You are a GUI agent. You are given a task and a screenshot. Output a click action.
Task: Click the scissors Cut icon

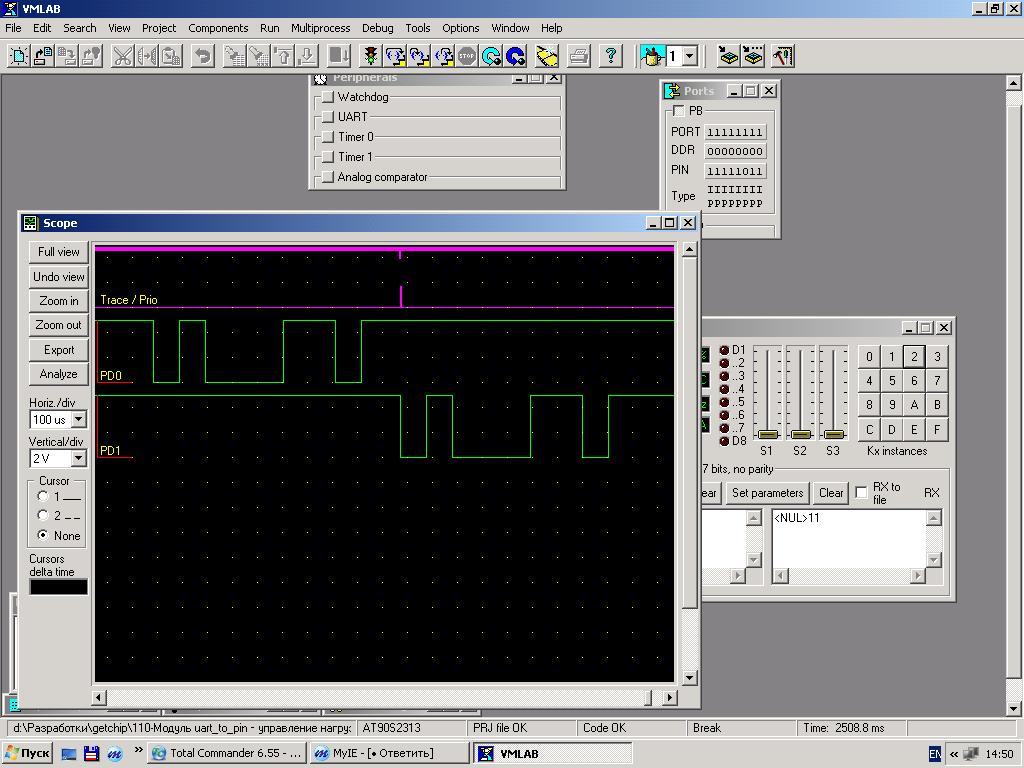coord(122,56)
